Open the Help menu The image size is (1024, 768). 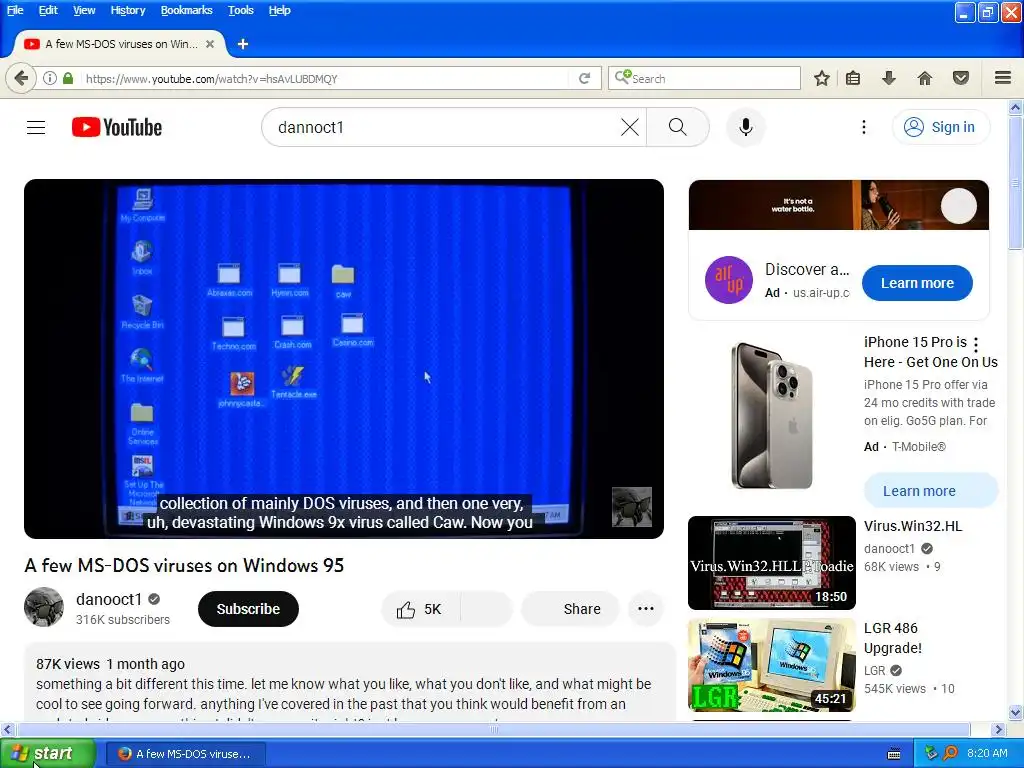tap(280, 10)
